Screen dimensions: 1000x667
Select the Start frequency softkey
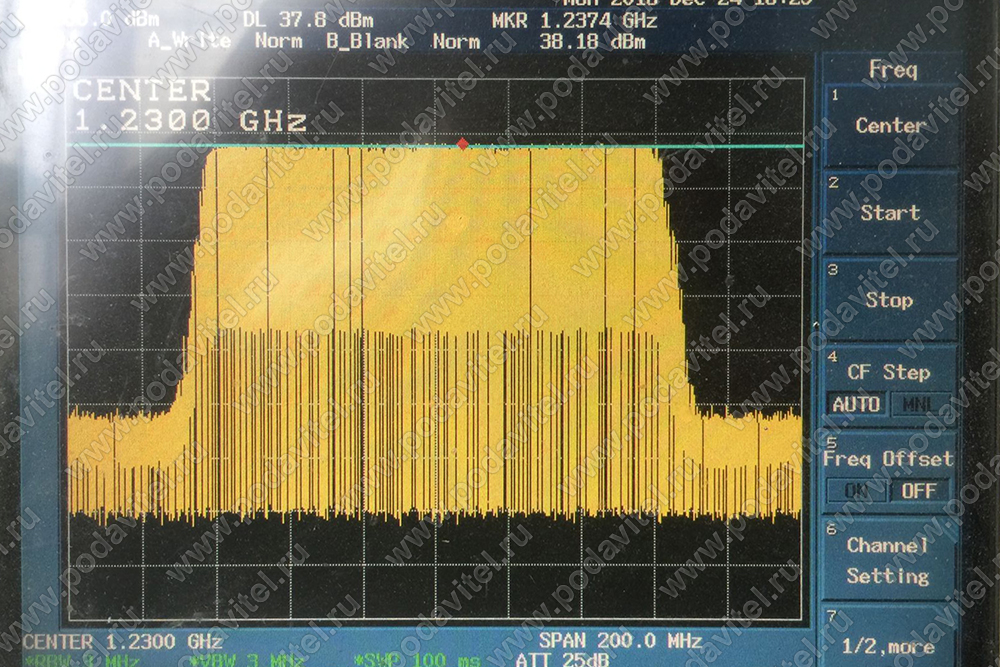tap(891, 212)
